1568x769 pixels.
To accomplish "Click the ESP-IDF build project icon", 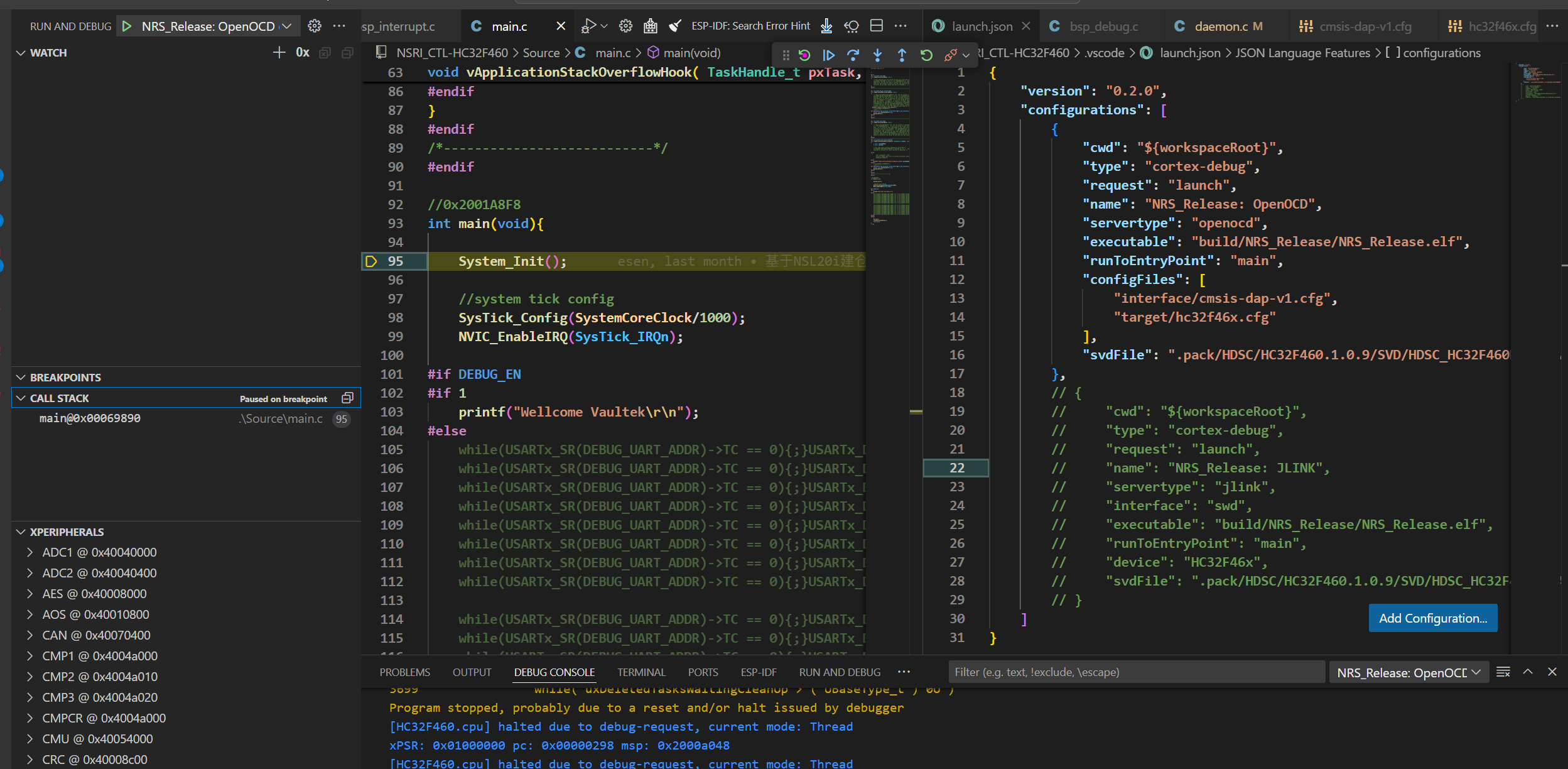I will (651, 26).
